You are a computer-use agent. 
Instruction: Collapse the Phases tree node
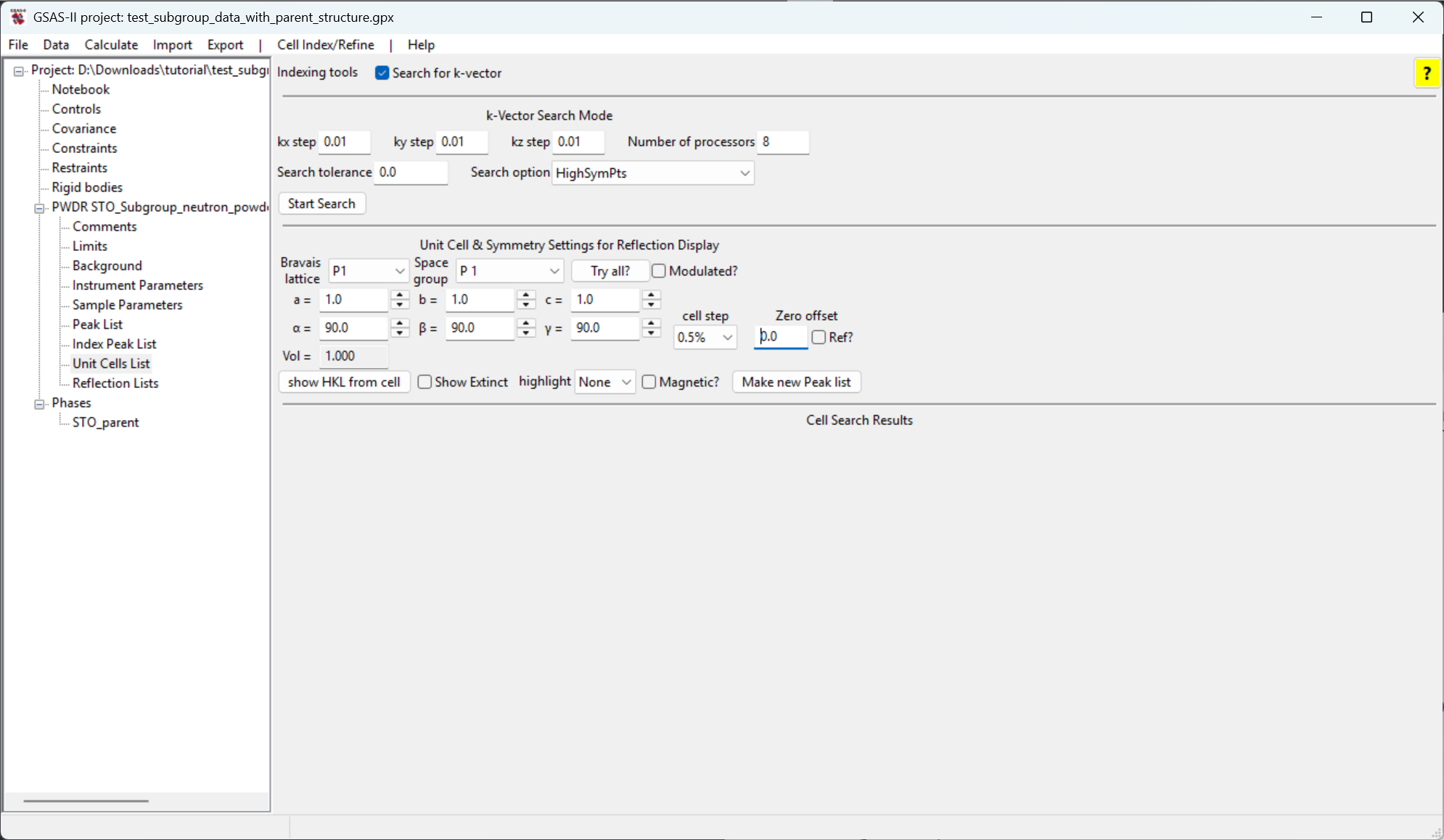point(39,403)
